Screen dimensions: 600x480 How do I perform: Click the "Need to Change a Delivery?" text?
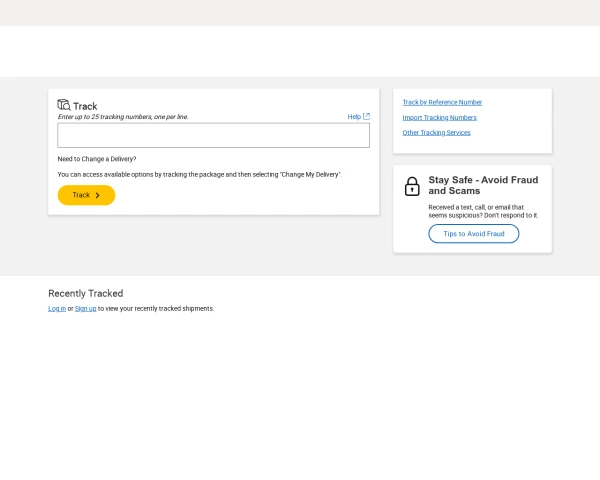coord(97,159)
